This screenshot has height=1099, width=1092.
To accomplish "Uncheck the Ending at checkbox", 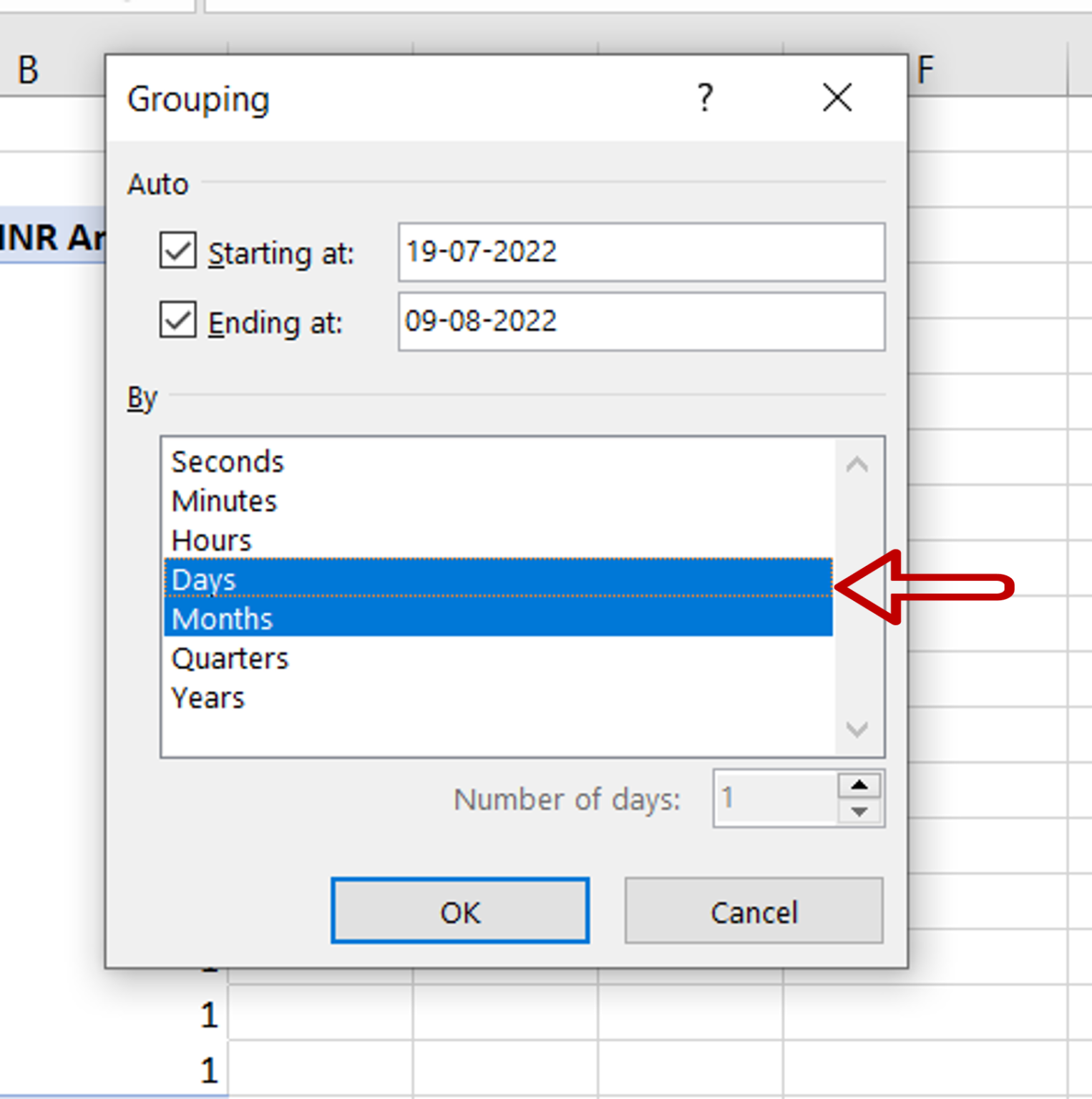I will [177, 320].
